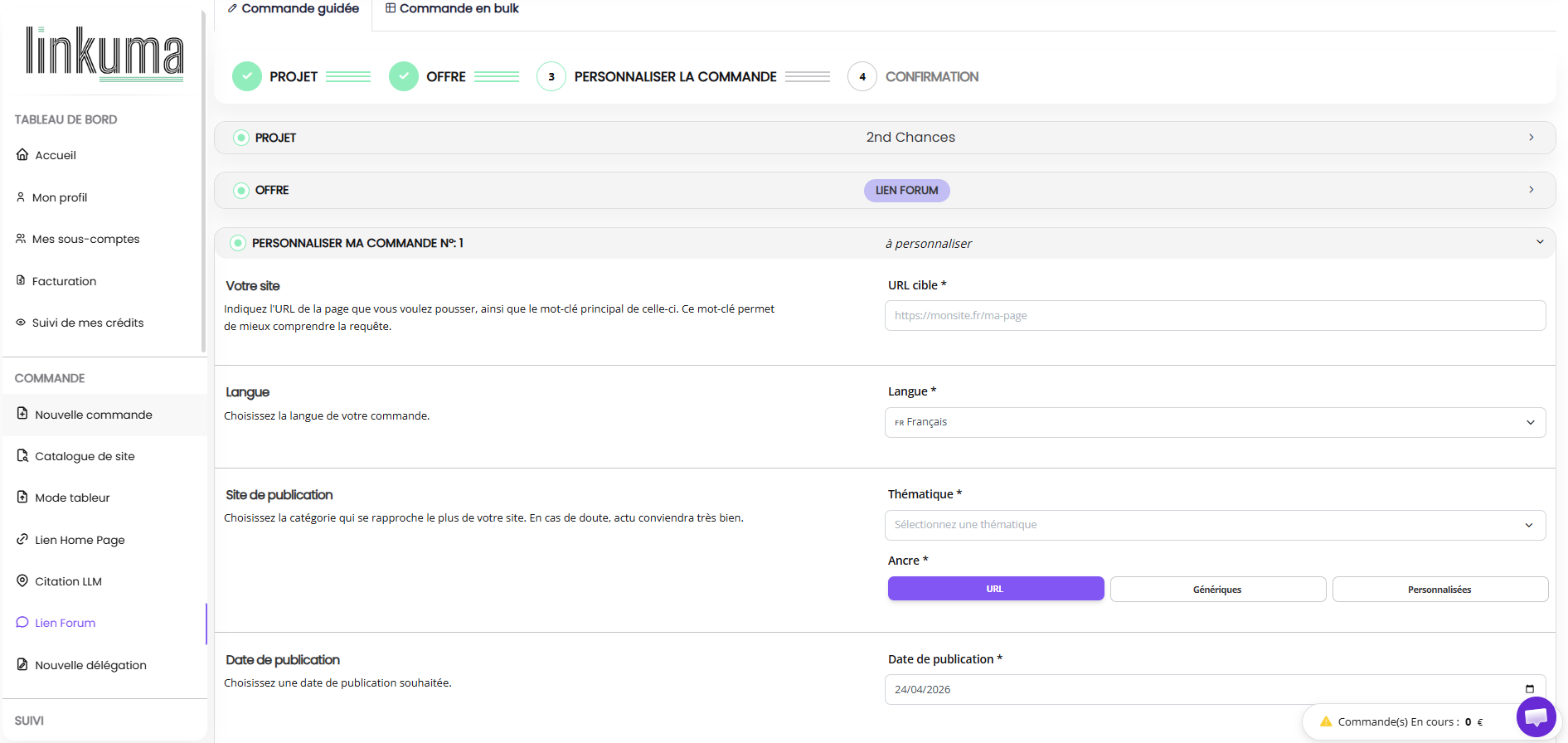Switch to Commande guidée tab
The image size is (1568, 743).
coord(294,8)
